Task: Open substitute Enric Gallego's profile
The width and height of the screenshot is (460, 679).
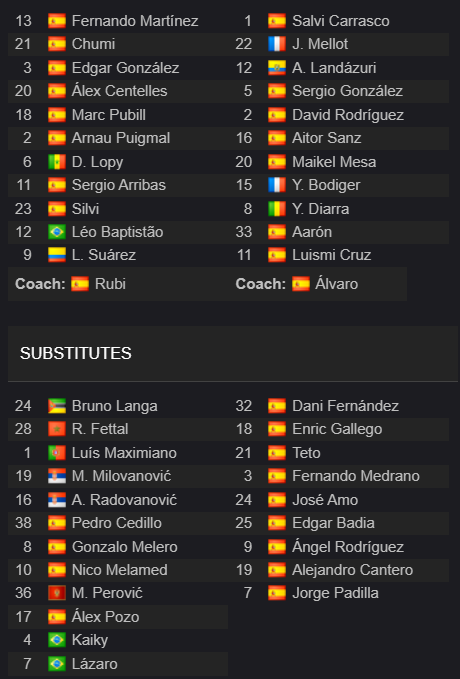Action: point(337,429)
